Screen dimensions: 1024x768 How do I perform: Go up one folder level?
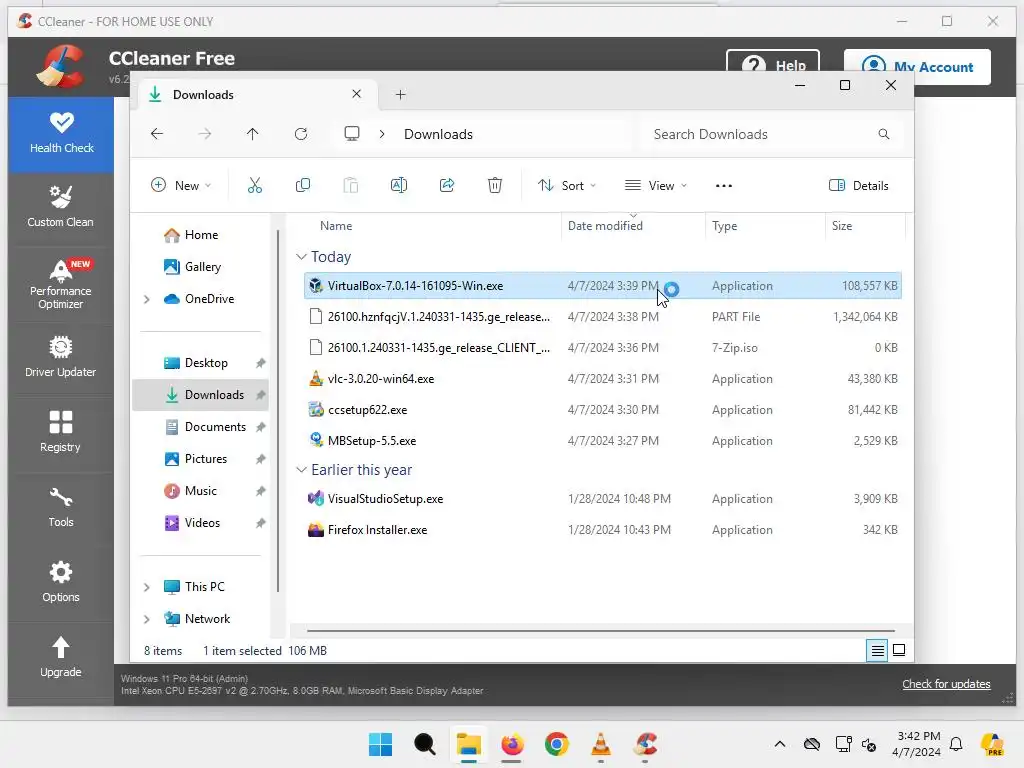252,134
